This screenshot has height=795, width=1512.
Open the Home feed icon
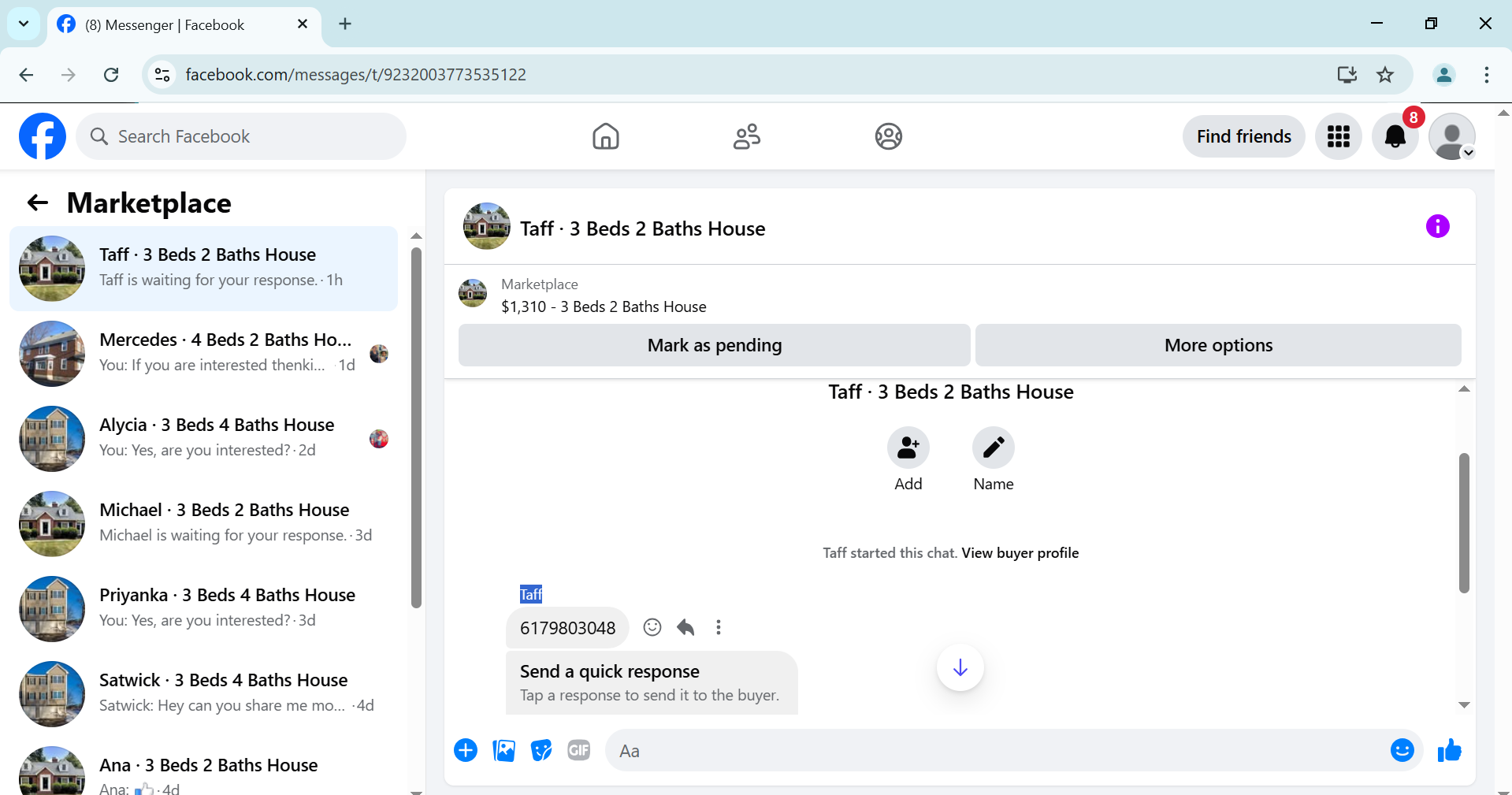point(605,136)
